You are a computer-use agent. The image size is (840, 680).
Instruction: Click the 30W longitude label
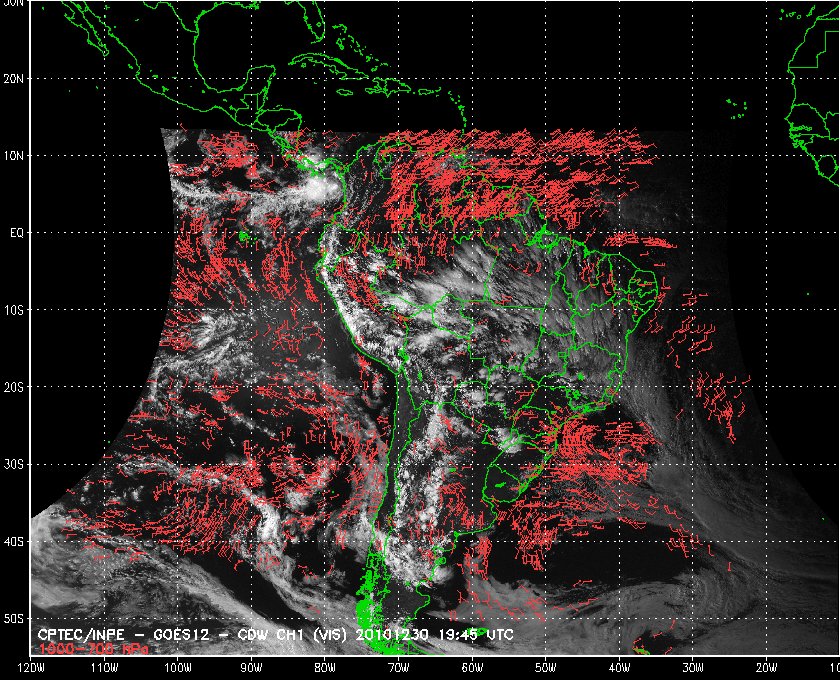pos(693,668)
